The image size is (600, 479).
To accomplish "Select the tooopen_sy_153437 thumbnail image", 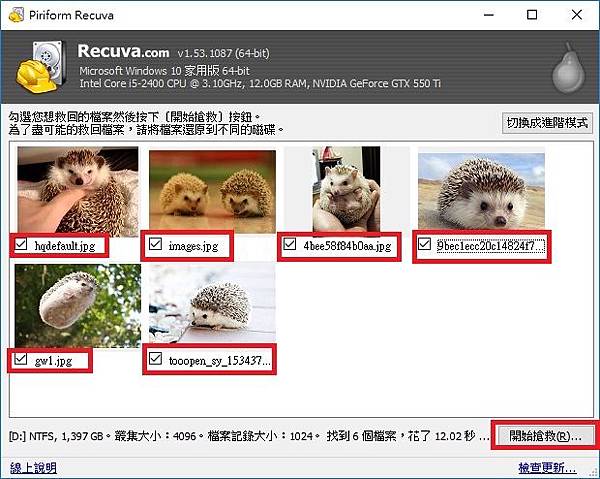I will tap(212, 303).
